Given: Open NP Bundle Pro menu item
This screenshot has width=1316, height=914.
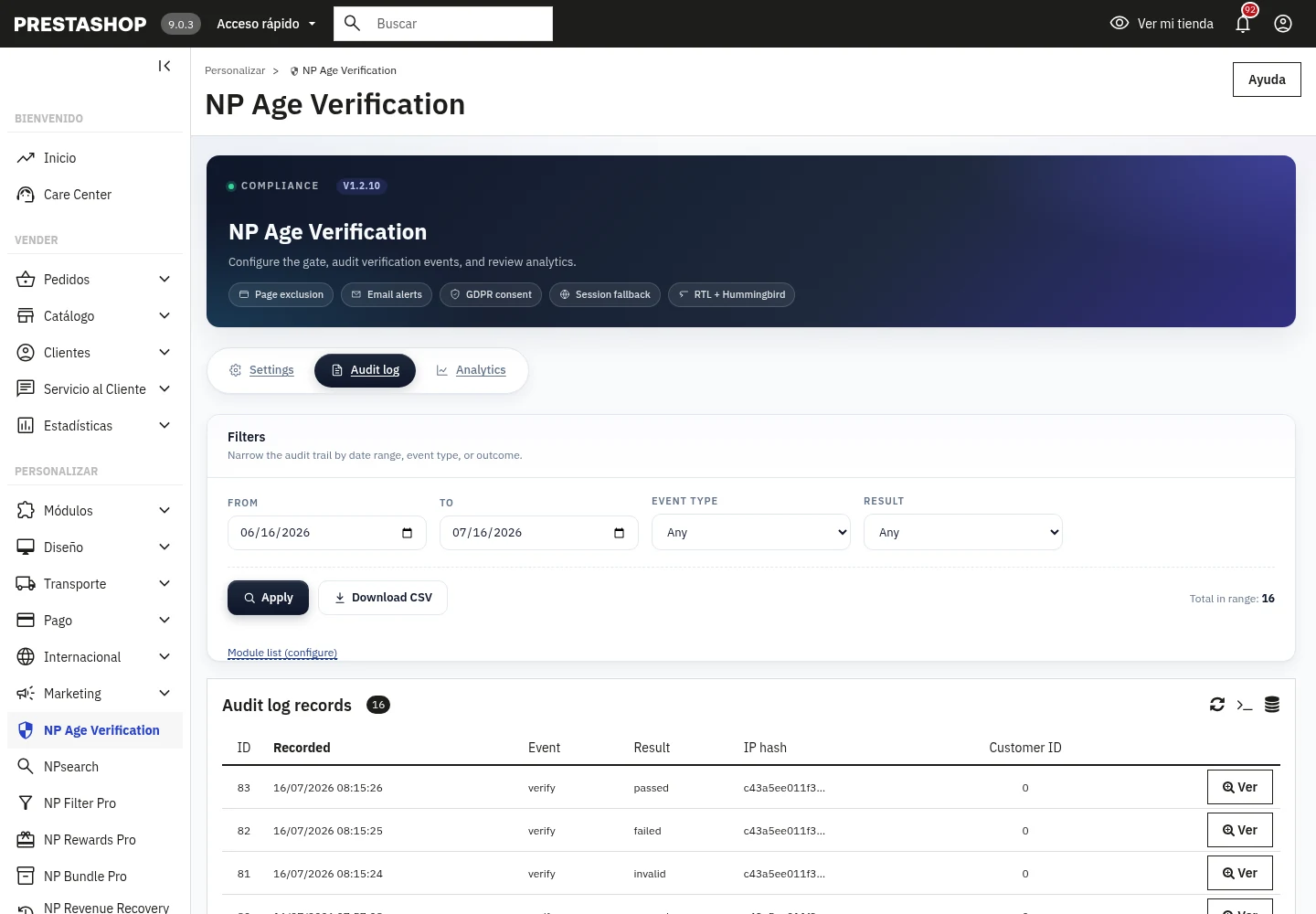Looking at the screenshot, I should tap(95, 877).
